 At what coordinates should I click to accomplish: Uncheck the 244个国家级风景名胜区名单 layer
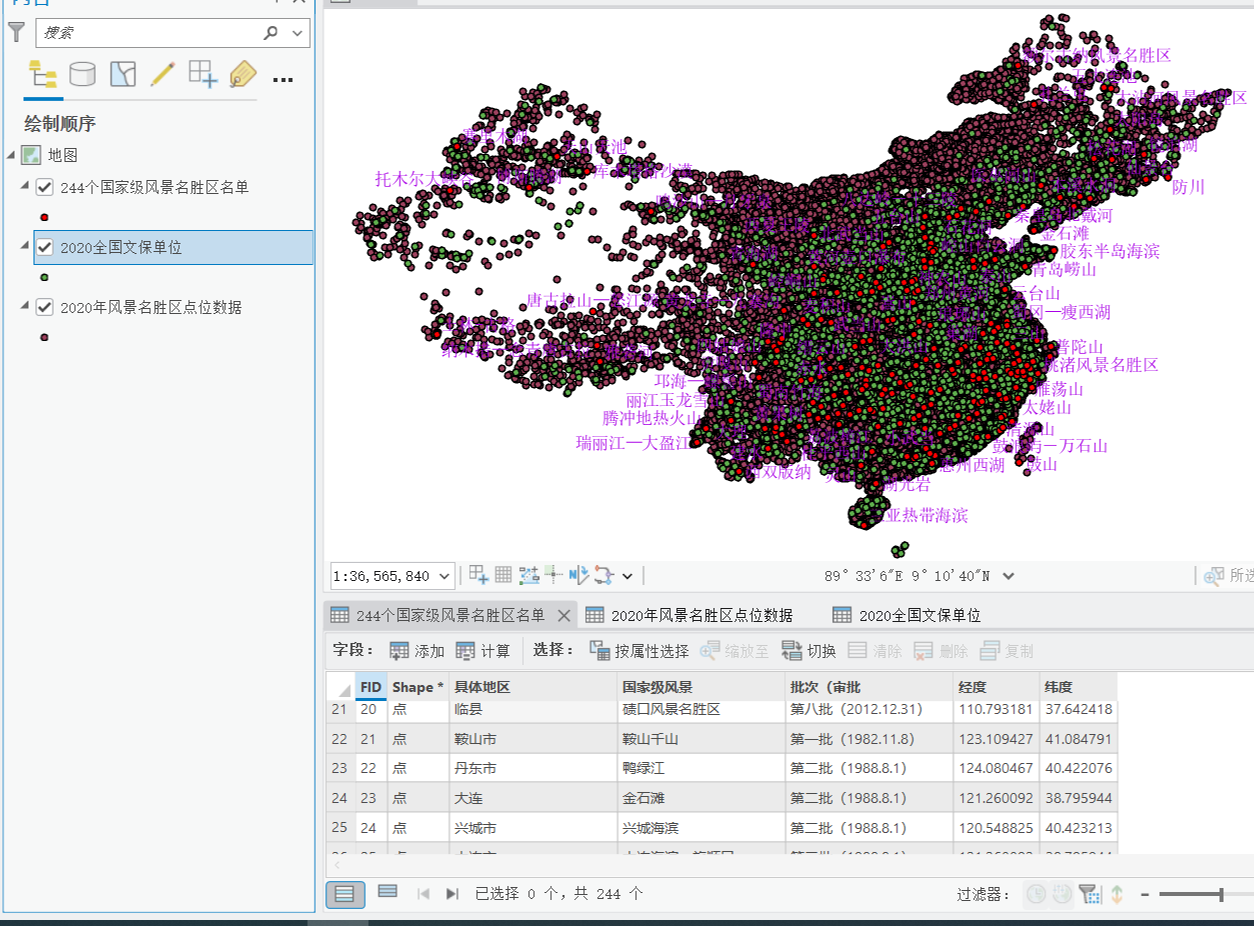point(44,187)
